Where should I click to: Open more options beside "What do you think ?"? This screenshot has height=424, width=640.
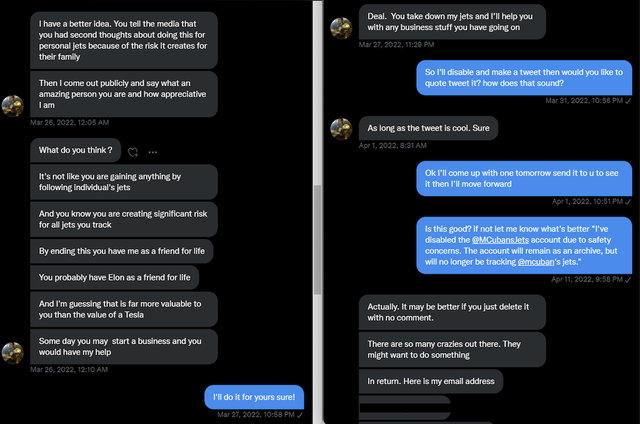tap(152, 152)
